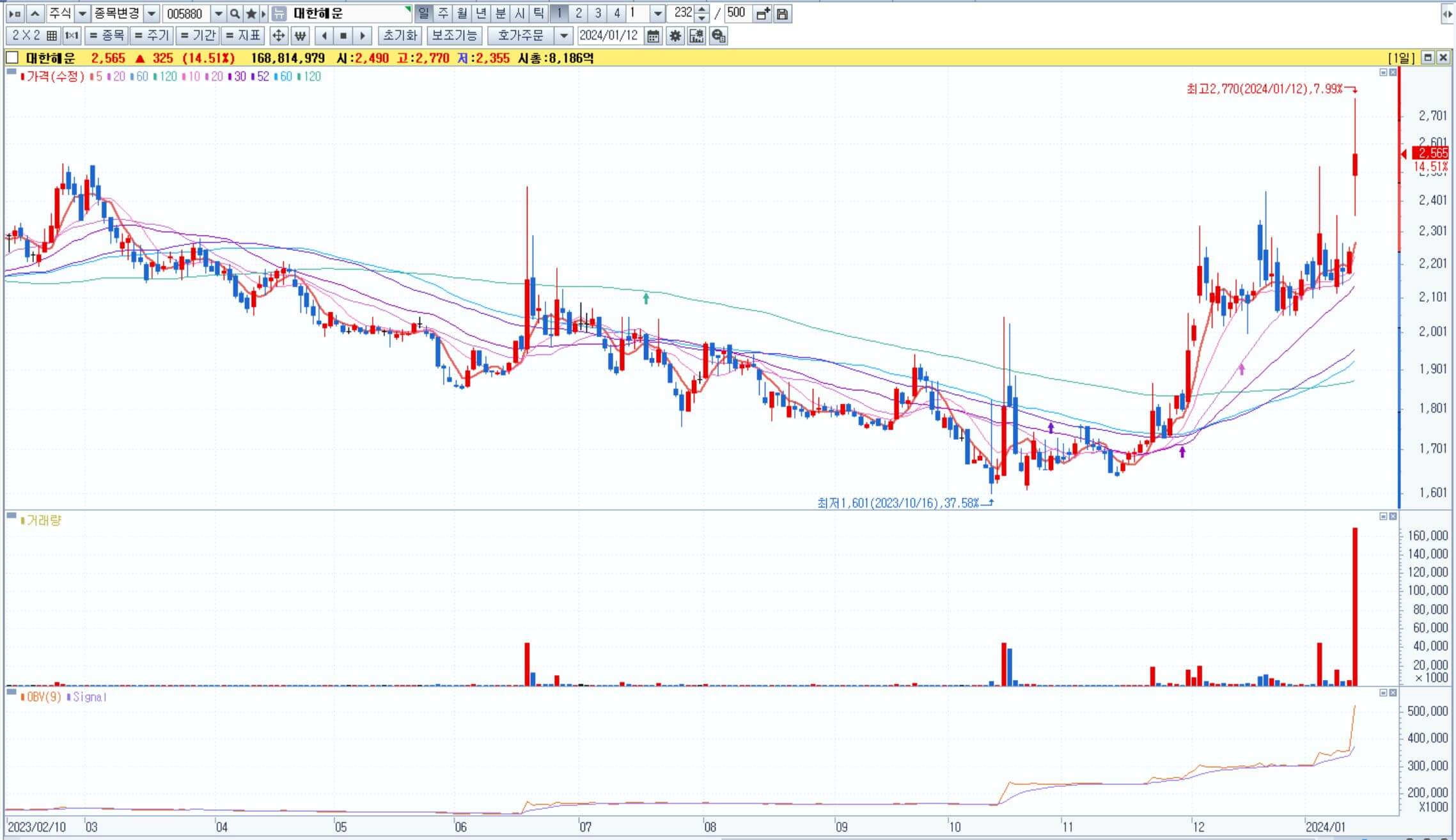Screen dimensions: 1456x840
Task: Open the 호가주문 dropdown arrow
Action: click(x=563, y=36)
